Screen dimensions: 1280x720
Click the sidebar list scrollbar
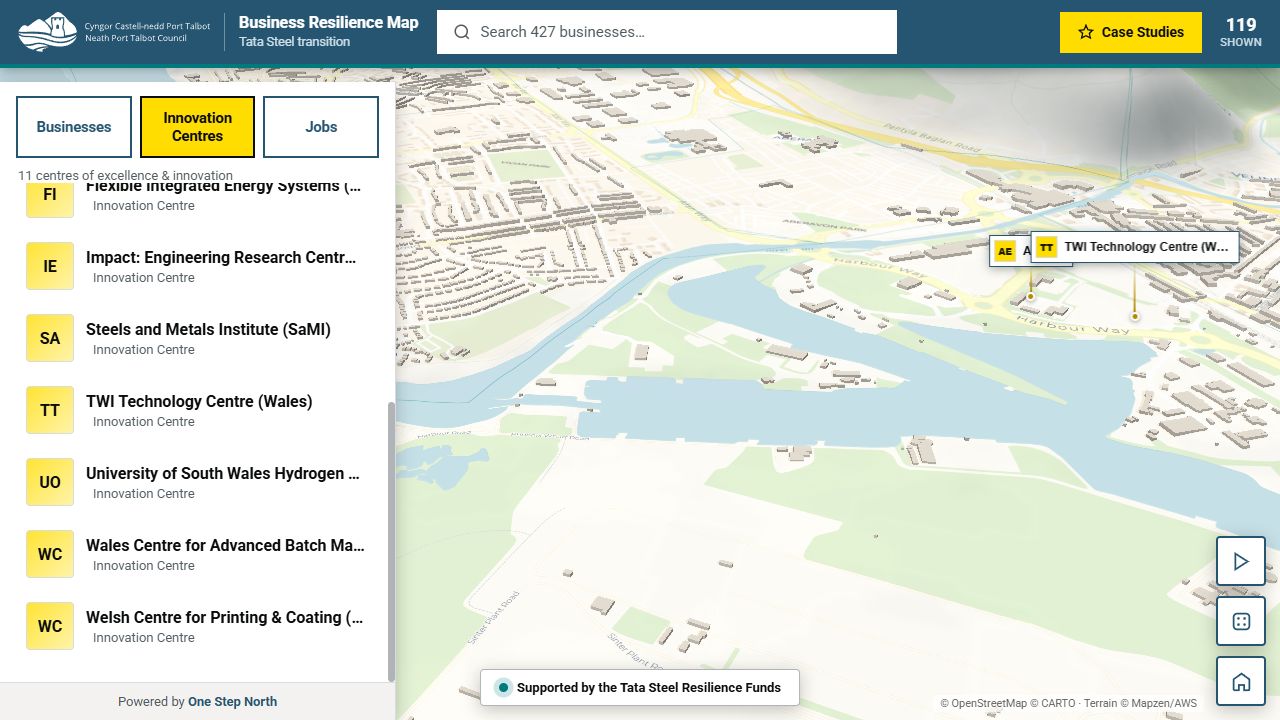(x=391, y=540)
